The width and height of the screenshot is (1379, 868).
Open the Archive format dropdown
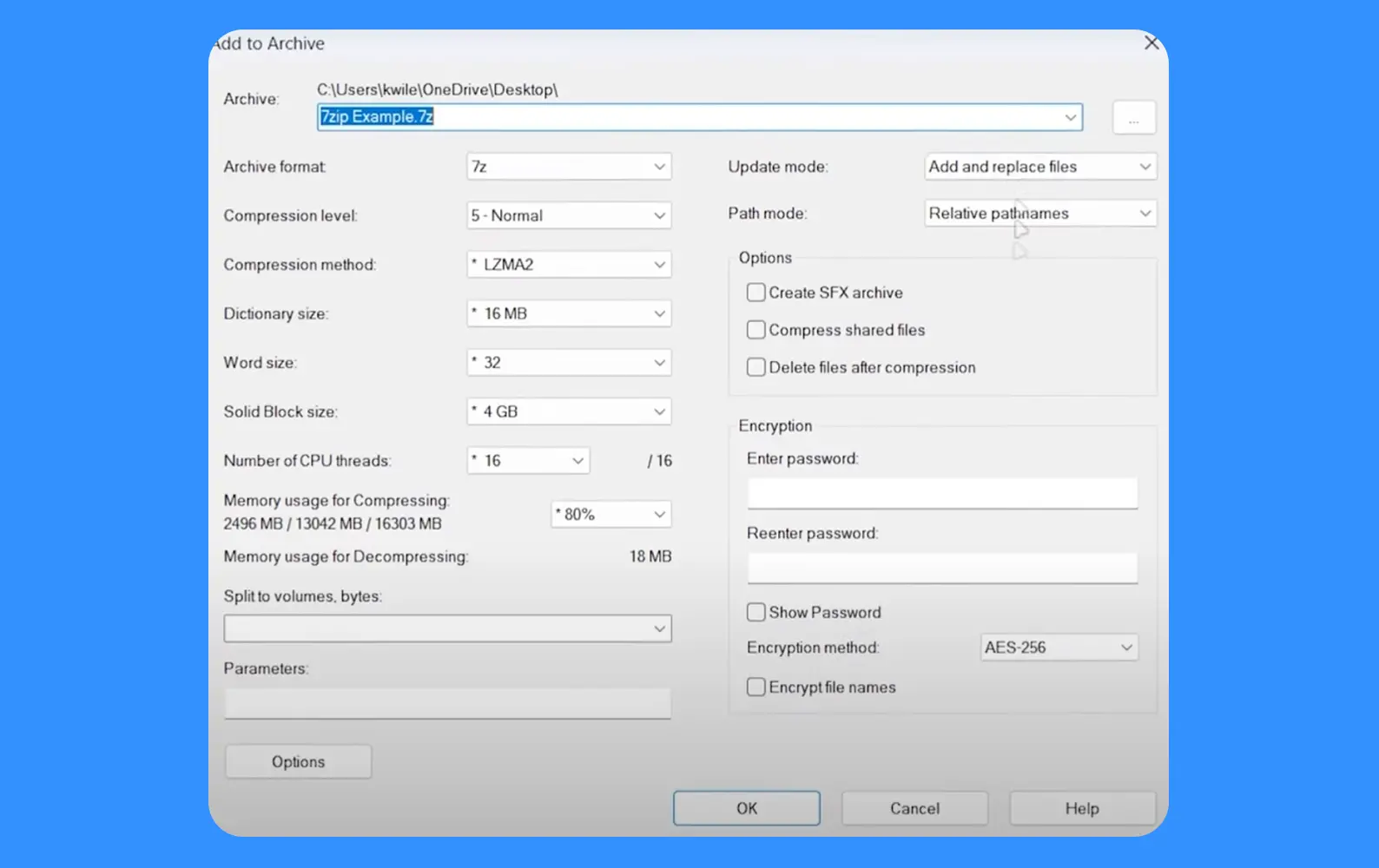click(x=569, y=167)
